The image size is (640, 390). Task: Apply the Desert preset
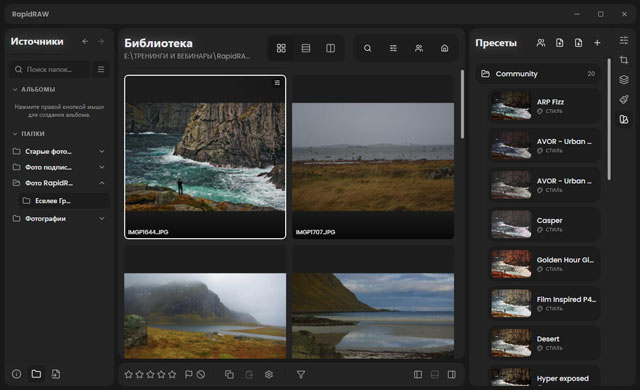(544, 343)
